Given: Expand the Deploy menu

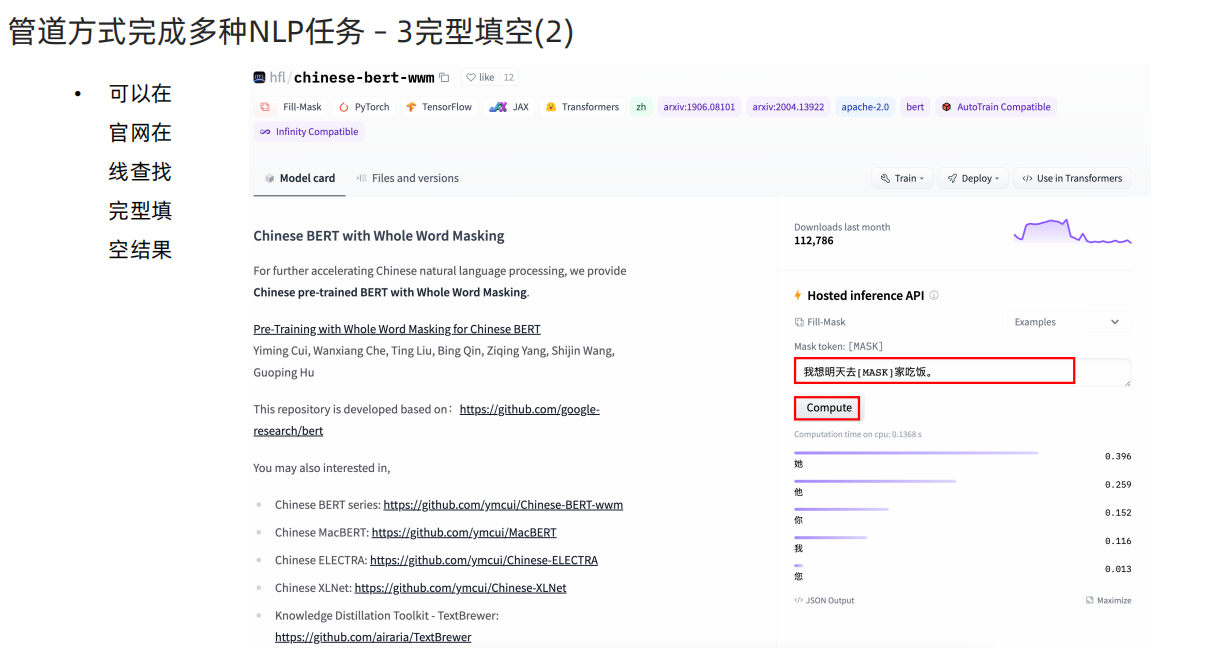Looking at the screenshot, I should click(x=973, y=177).
